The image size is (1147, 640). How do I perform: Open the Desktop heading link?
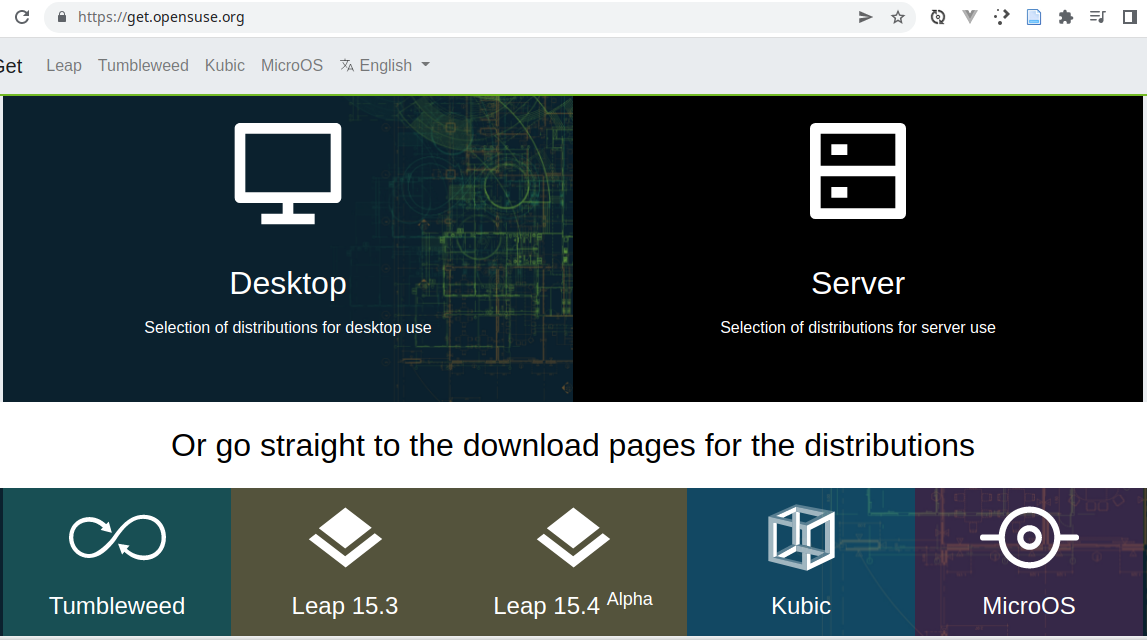(x=288, y=283)
